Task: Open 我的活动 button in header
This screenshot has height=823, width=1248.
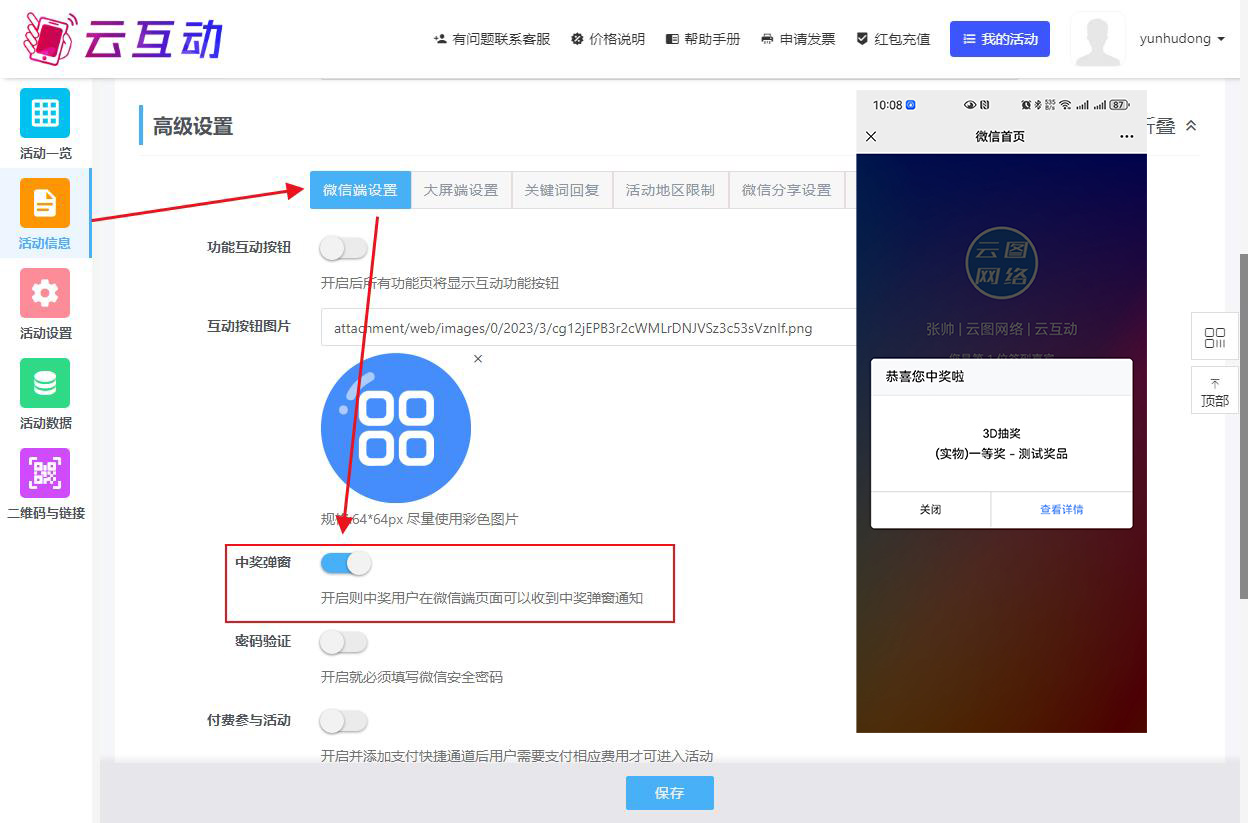Action: tap(999, 39)
